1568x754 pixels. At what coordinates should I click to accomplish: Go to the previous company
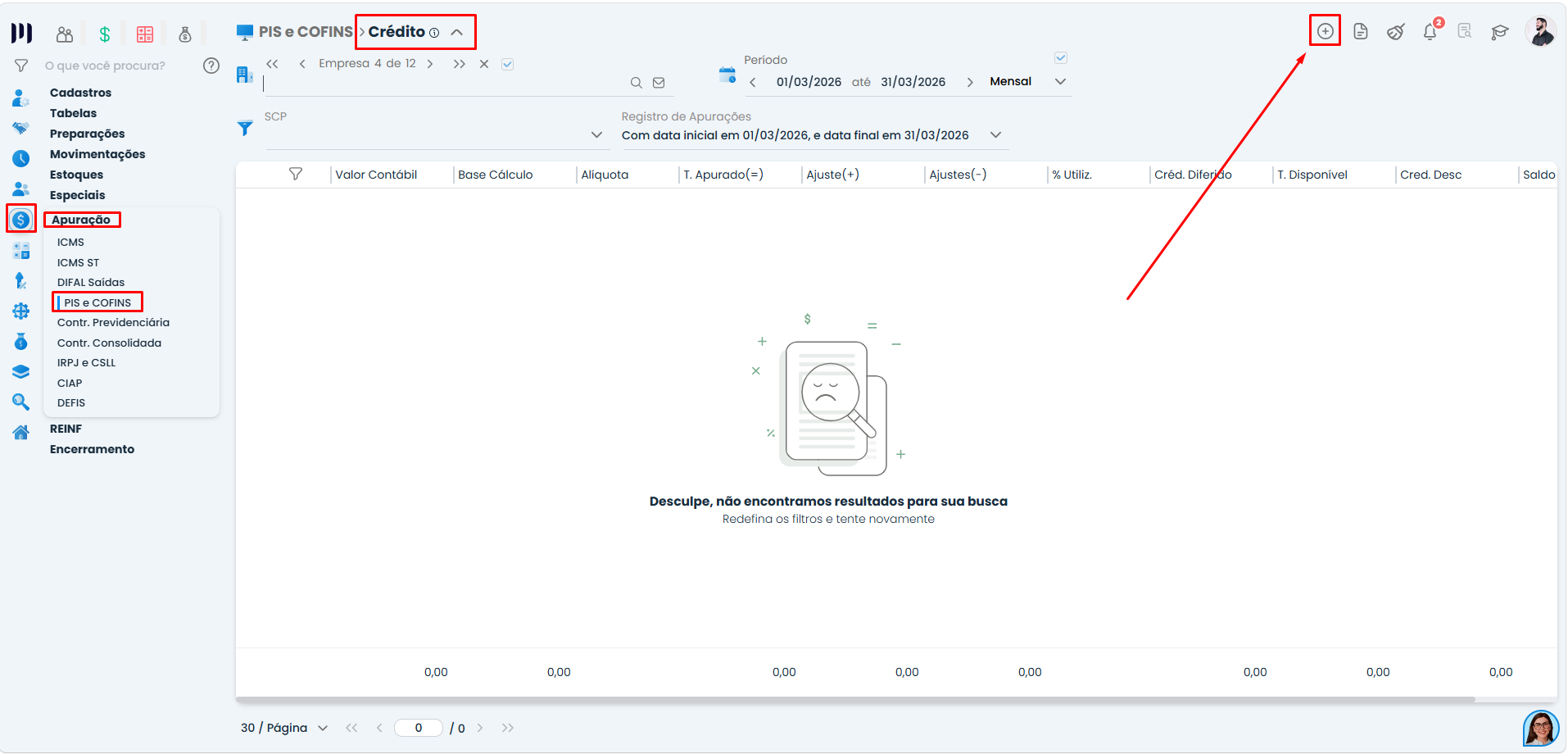pos(302,63)
